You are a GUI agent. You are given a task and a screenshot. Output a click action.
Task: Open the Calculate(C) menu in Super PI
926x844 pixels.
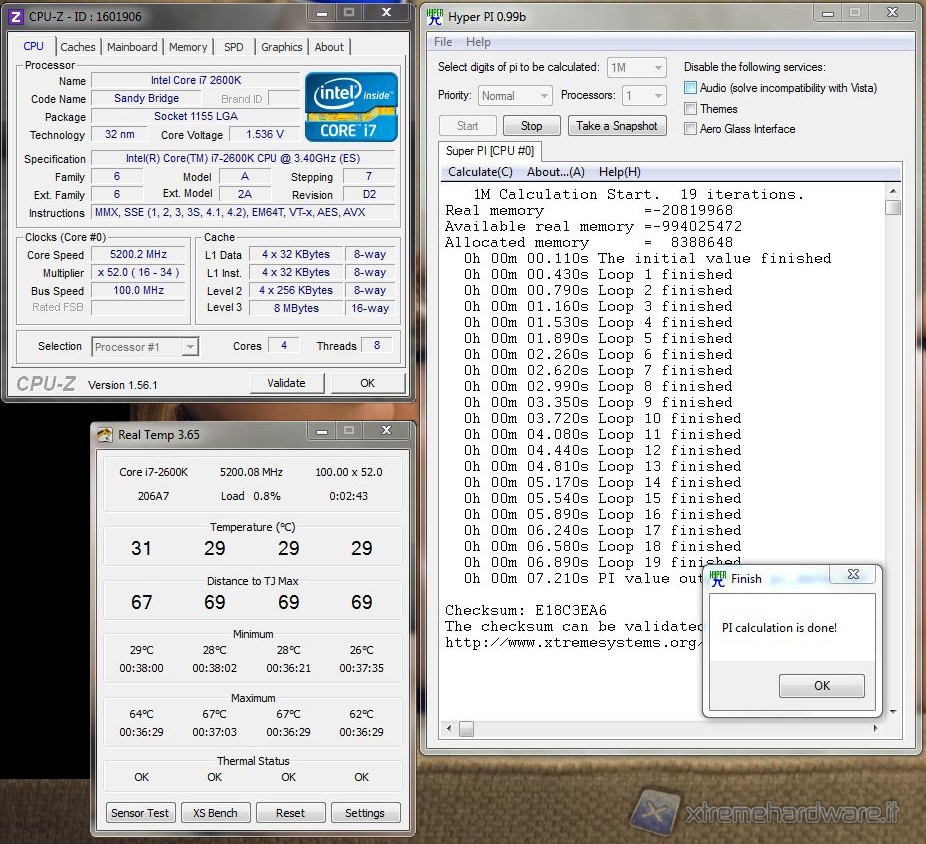[480, 172]
